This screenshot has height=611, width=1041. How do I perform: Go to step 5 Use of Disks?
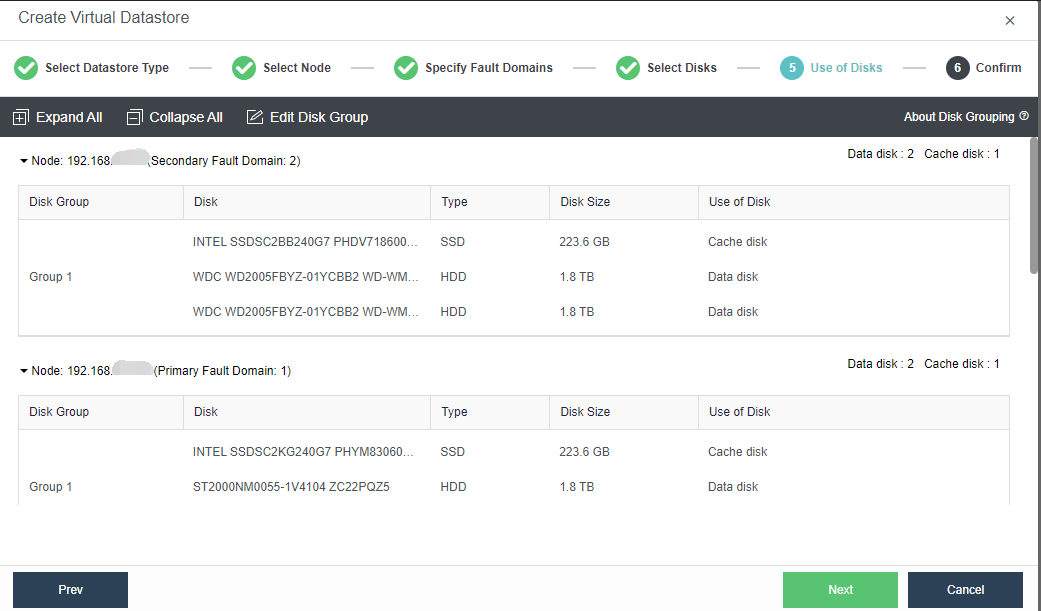pos(792,68)
